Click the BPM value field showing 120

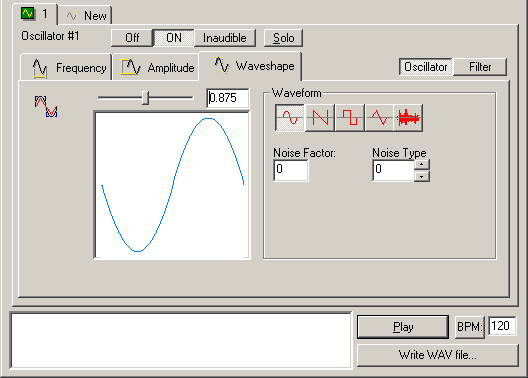502,326
